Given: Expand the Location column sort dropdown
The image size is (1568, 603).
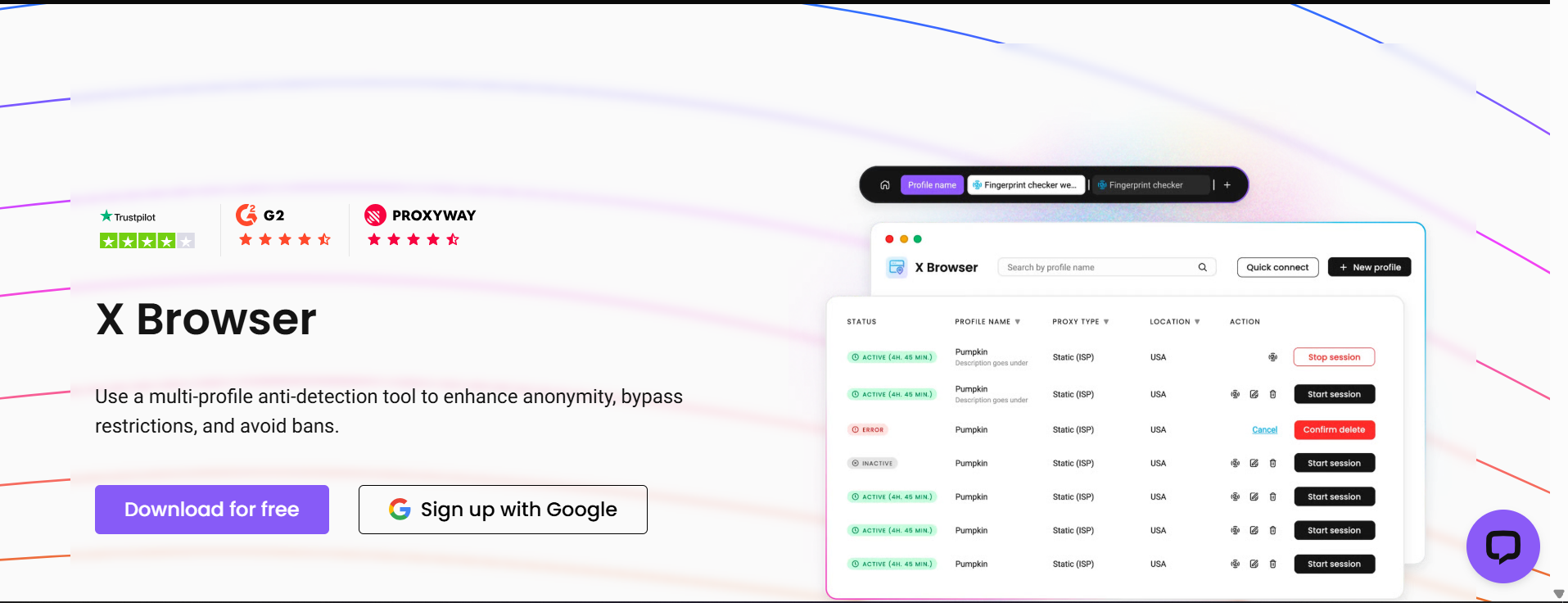Looking at the screenshot, I should point(1198,321).
